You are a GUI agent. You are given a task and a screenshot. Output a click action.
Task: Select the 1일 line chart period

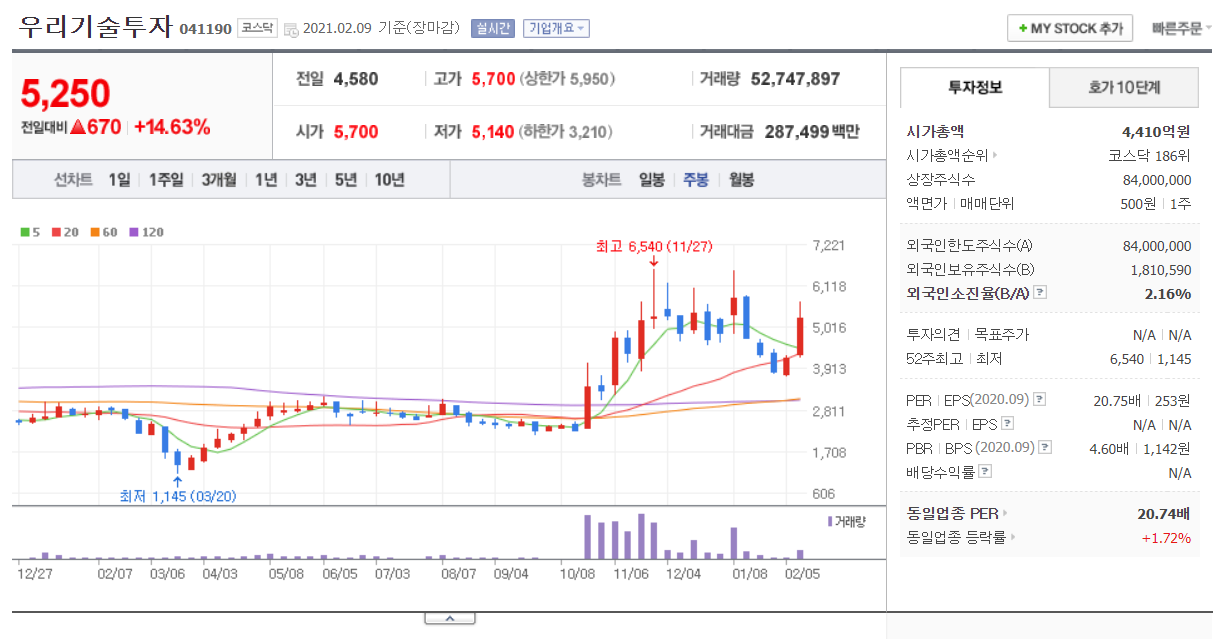tap(119, 180)
